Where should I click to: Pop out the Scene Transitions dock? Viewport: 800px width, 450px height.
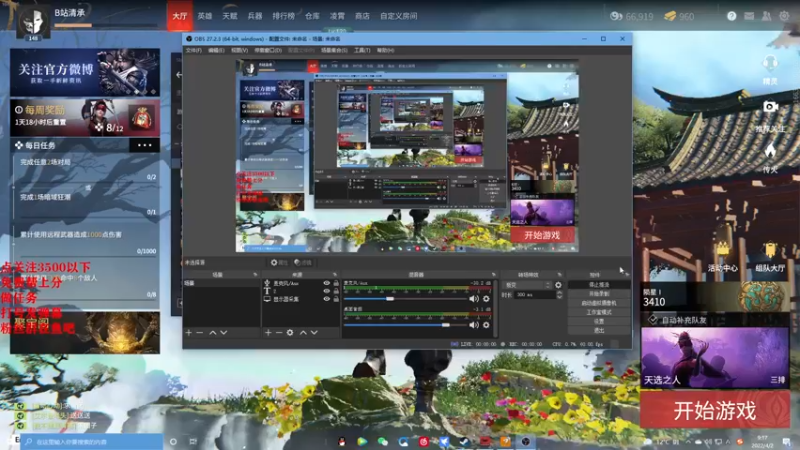[x=560, y=274]
